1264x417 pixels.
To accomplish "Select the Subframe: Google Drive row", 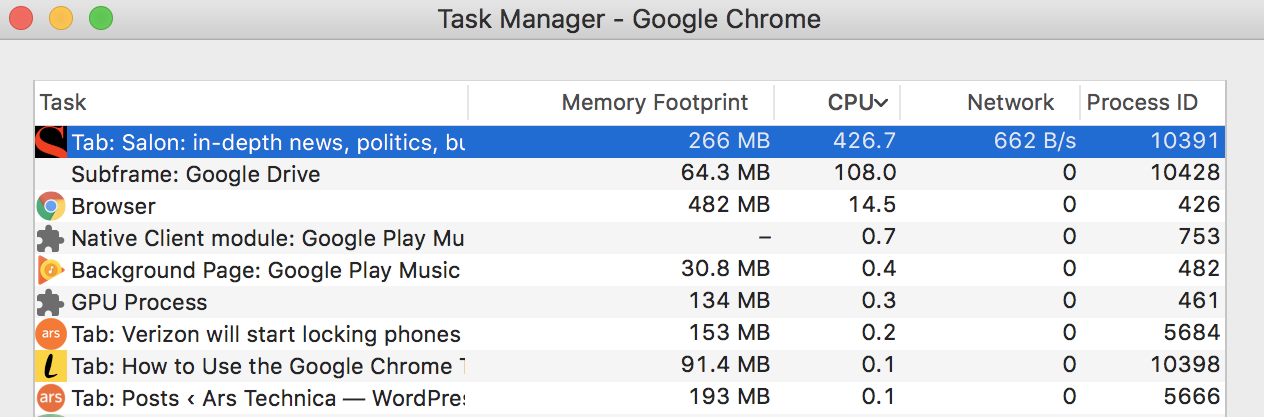I will [630, 174].
